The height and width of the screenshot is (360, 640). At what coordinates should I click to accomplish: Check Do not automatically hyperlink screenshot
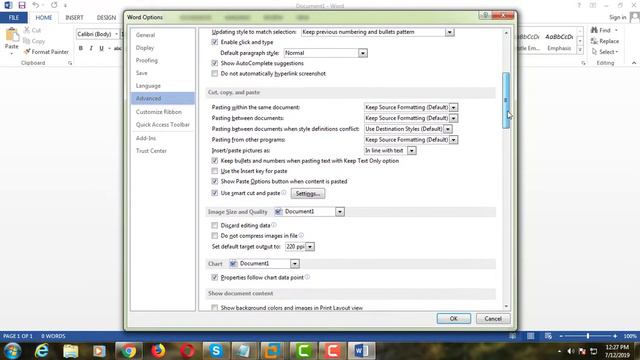point(215,73)
